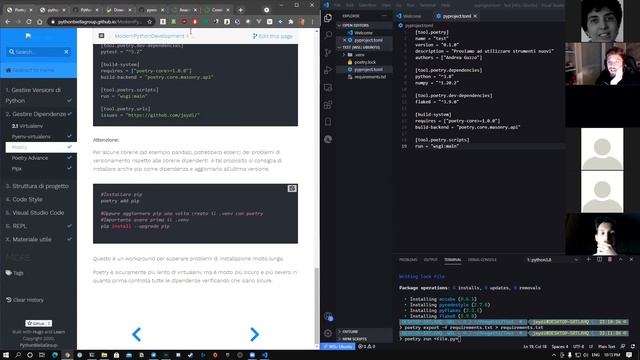The width and height of the screenshot is (640, 360).
Task: Go to next docs page arrow
Action: coord(254,334)
